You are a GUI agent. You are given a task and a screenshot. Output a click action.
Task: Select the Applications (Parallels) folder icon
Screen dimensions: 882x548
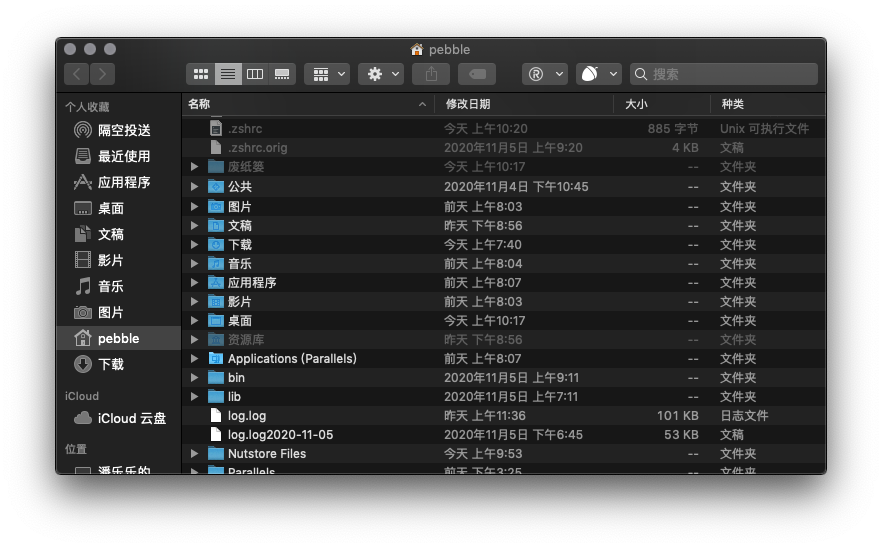click(x=216, y=358)
